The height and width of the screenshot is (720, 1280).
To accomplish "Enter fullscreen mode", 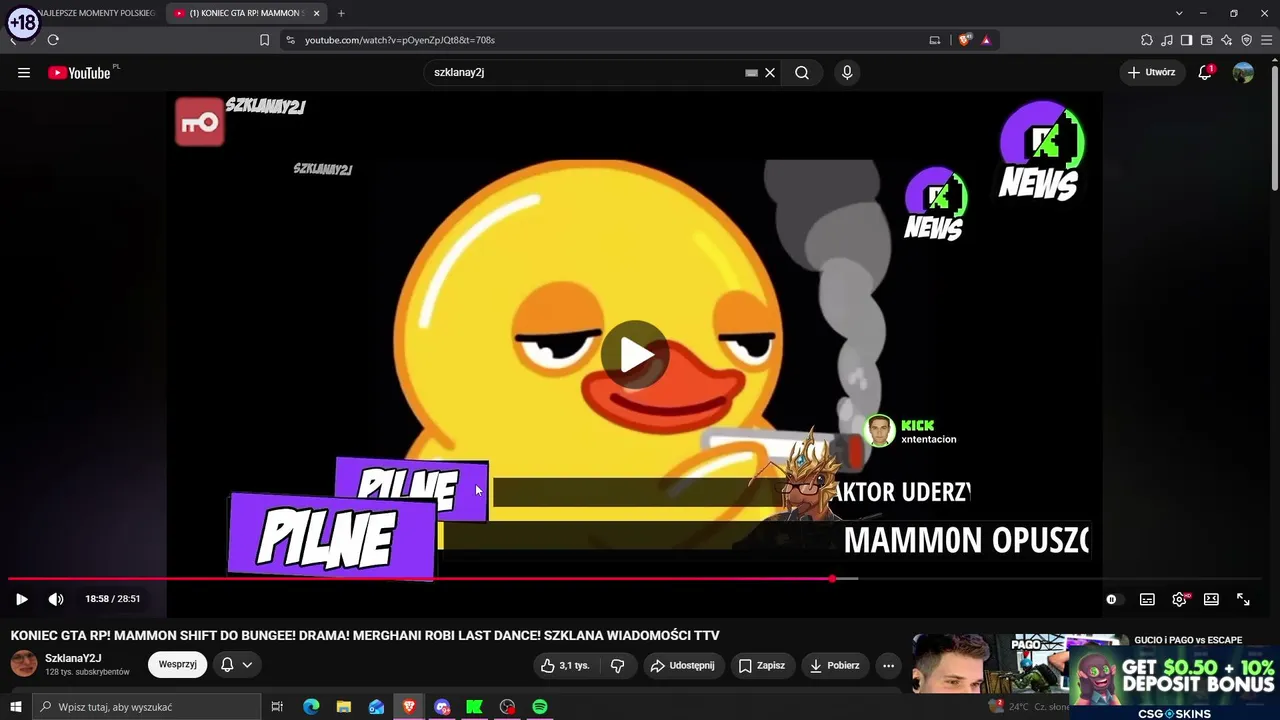I will [x=1243, y=599].
